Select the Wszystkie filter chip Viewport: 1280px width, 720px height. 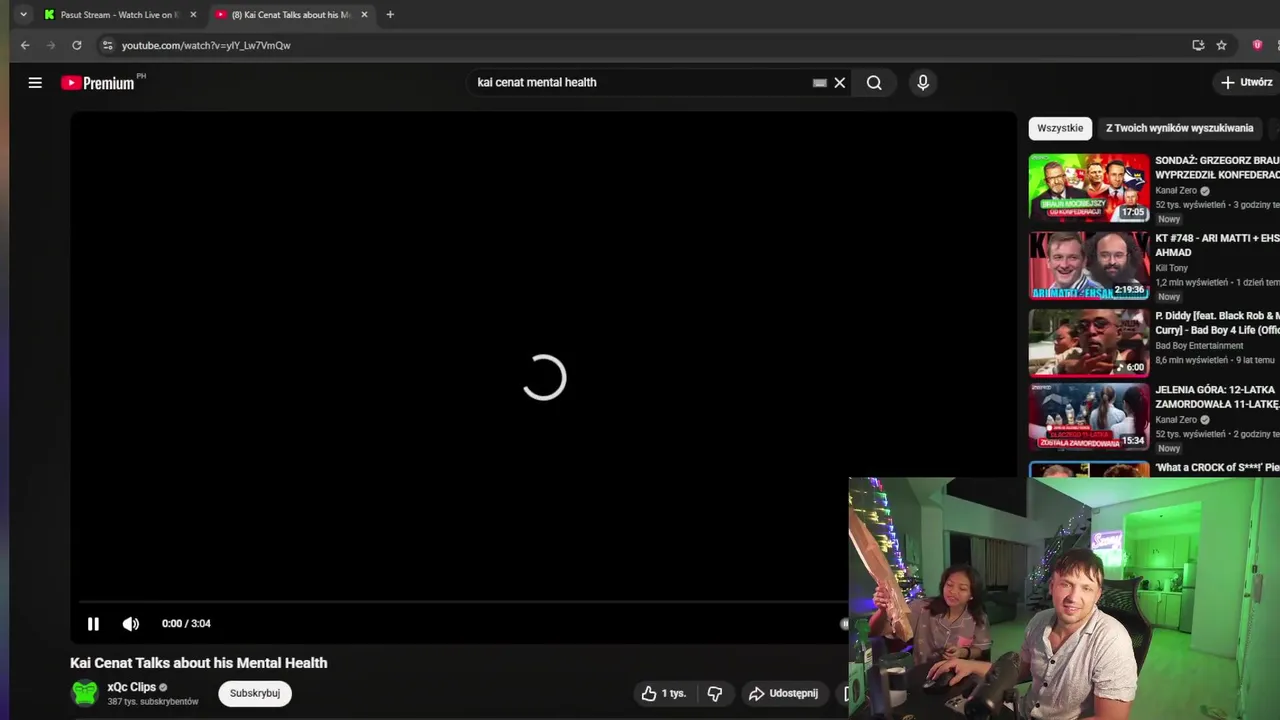[1060, 128]
